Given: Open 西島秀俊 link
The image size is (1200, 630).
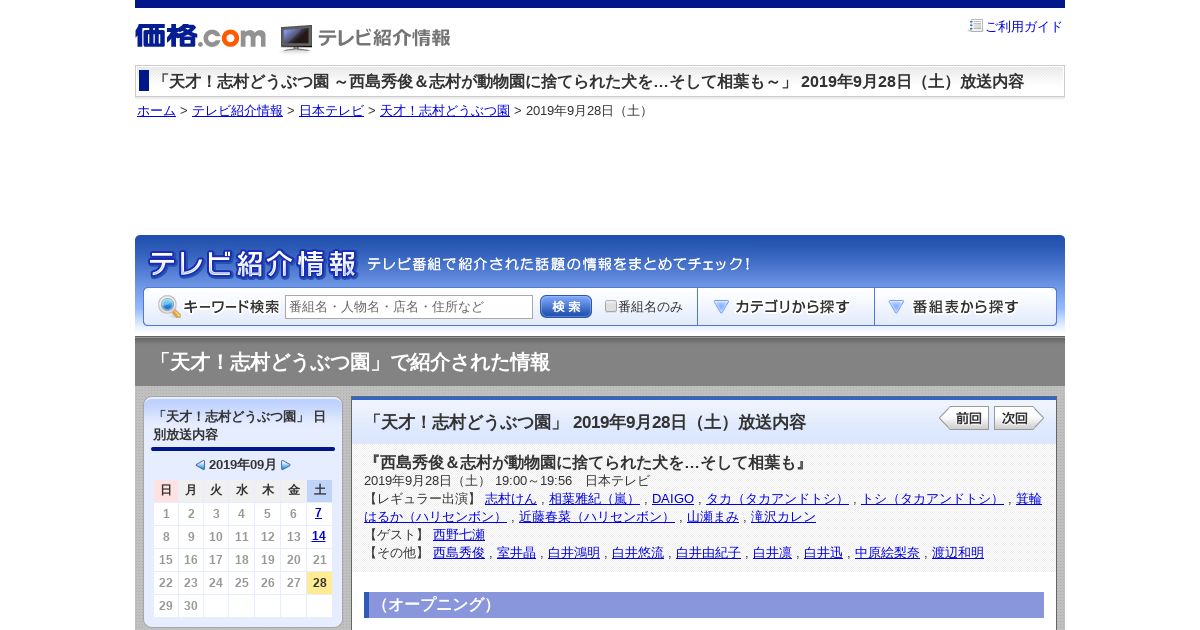Looking at the screenshot, I should click(459, 553).
